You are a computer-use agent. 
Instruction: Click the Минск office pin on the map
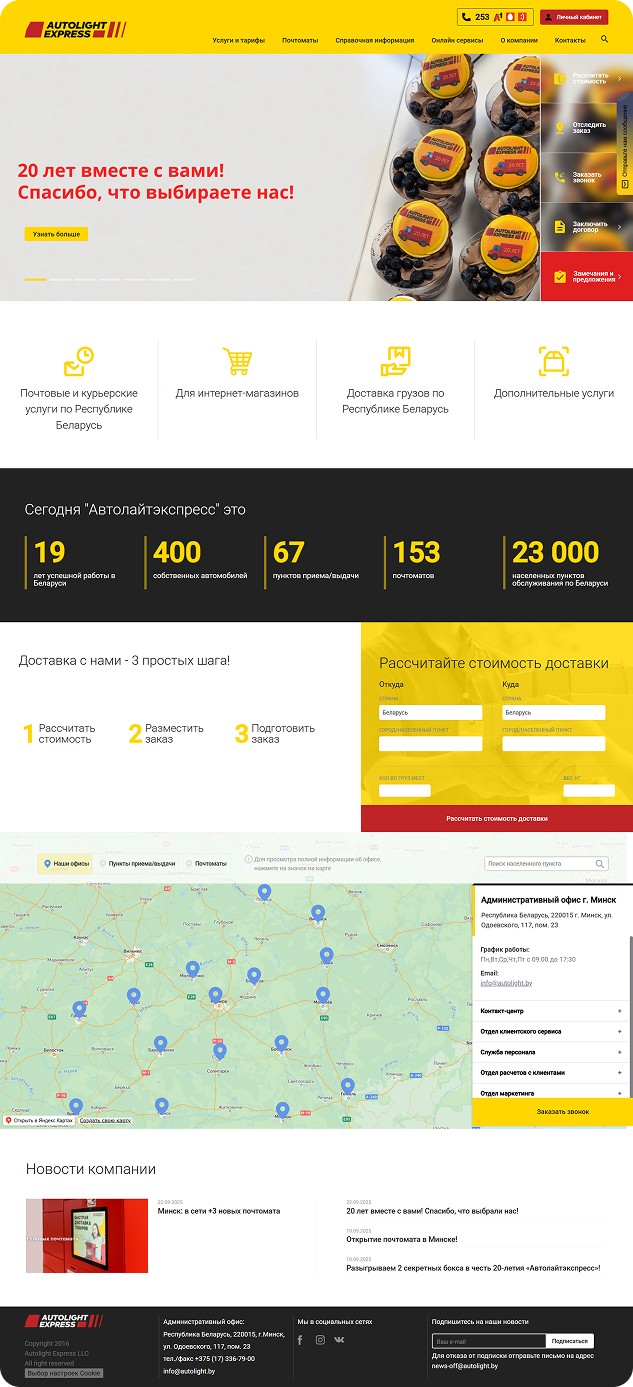pyautogui.click(x=215, y=994)
